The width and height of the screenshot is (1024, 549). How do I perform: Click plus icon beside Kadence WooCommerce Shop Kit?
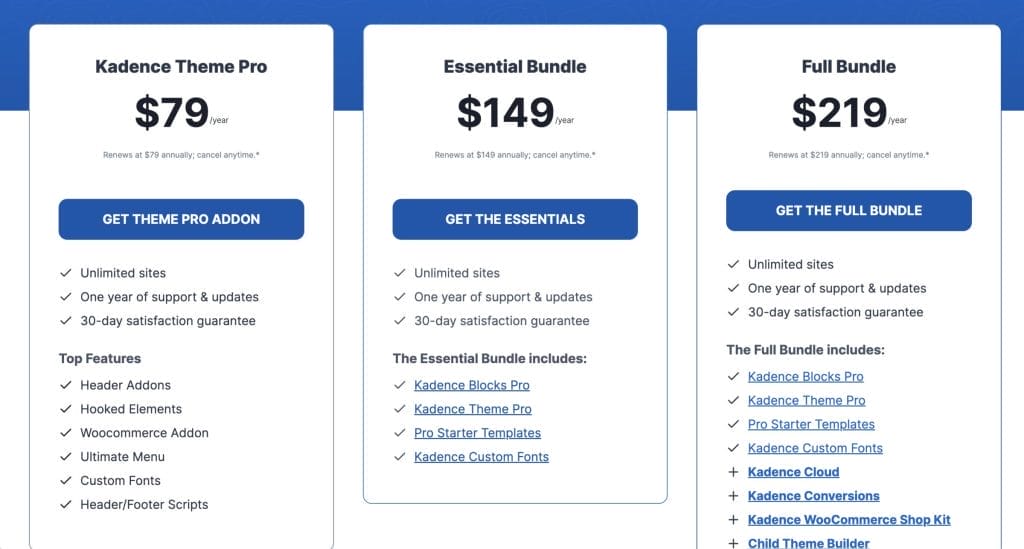click(733, 520)
